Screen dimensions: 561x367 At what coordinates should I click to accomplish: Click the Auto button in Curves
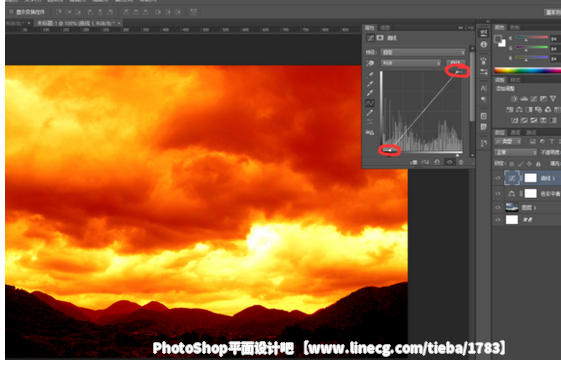[x=455, y=63]
